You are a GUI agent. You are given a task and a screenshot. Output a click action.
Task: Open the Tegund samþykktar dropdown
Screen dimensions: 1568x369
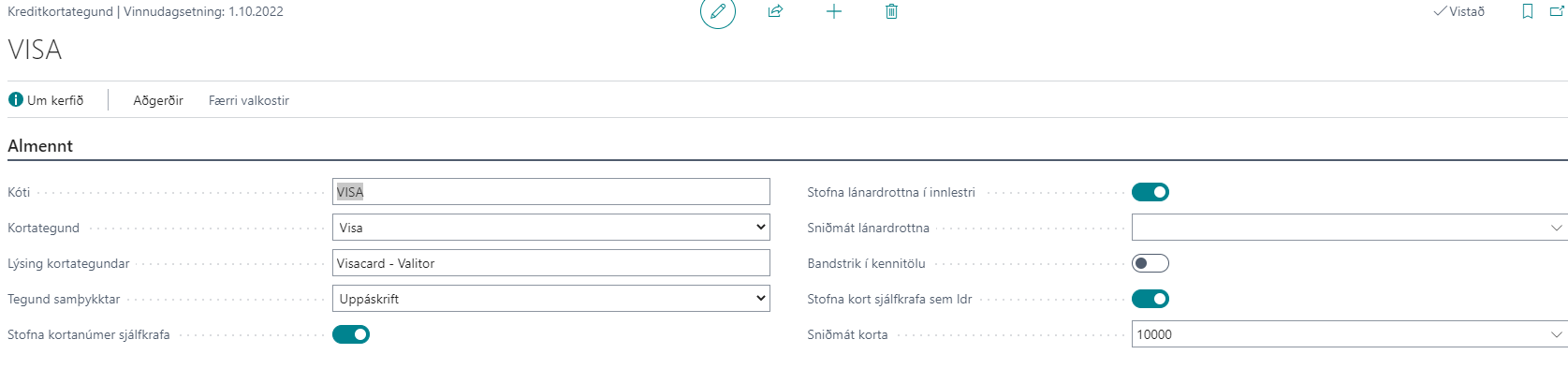551,299
